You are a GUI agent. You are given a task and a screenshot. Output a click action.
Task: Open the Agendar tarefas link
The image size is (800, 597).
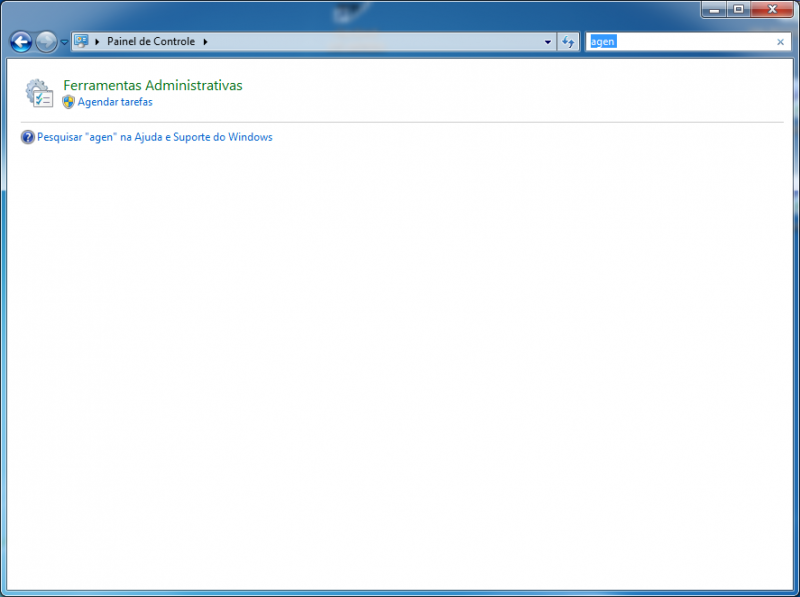pos(116,102)
